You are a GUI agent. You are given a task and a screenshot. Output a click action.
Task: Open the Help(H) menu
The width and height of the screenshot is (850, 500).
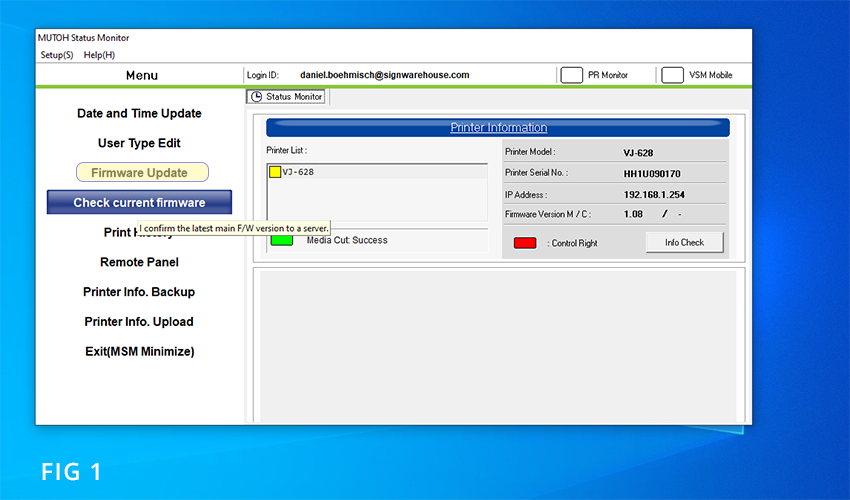[99, 55]
